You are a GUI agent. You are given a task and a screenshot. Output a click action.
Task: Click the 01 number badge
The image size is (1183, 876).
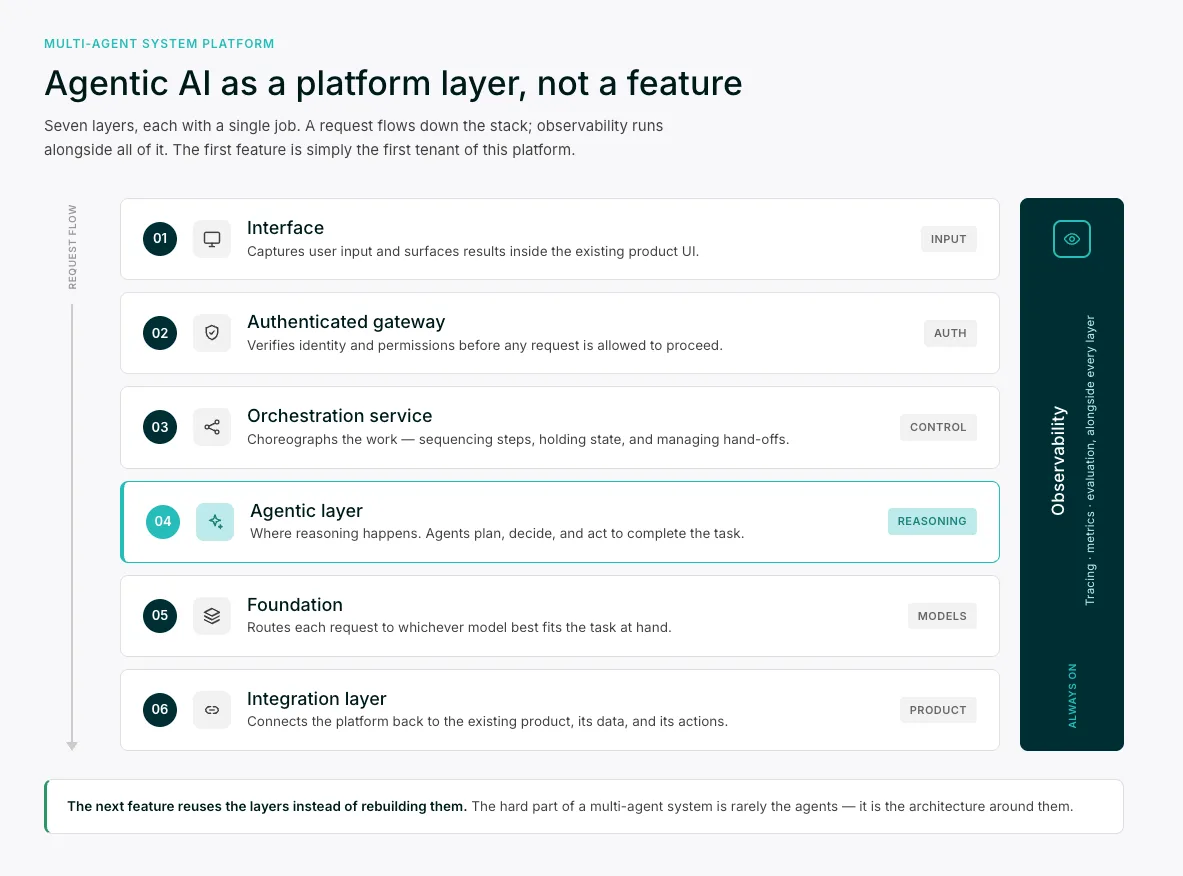click(x=160, y=239)
